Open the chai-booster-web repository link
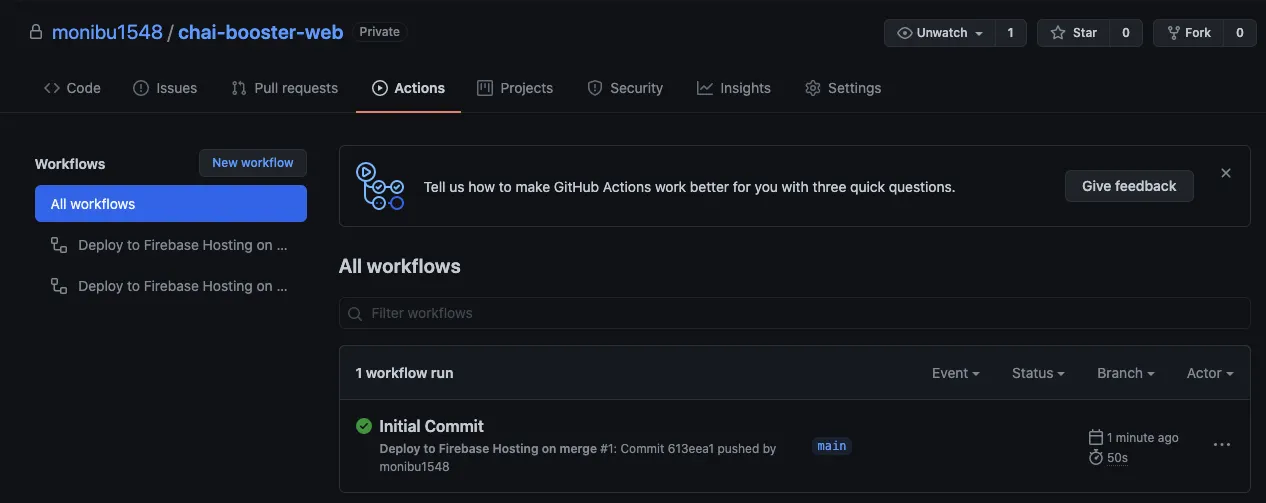This screenshot has width=1266, height=503. pyautogui.click(x=261, y=32)
